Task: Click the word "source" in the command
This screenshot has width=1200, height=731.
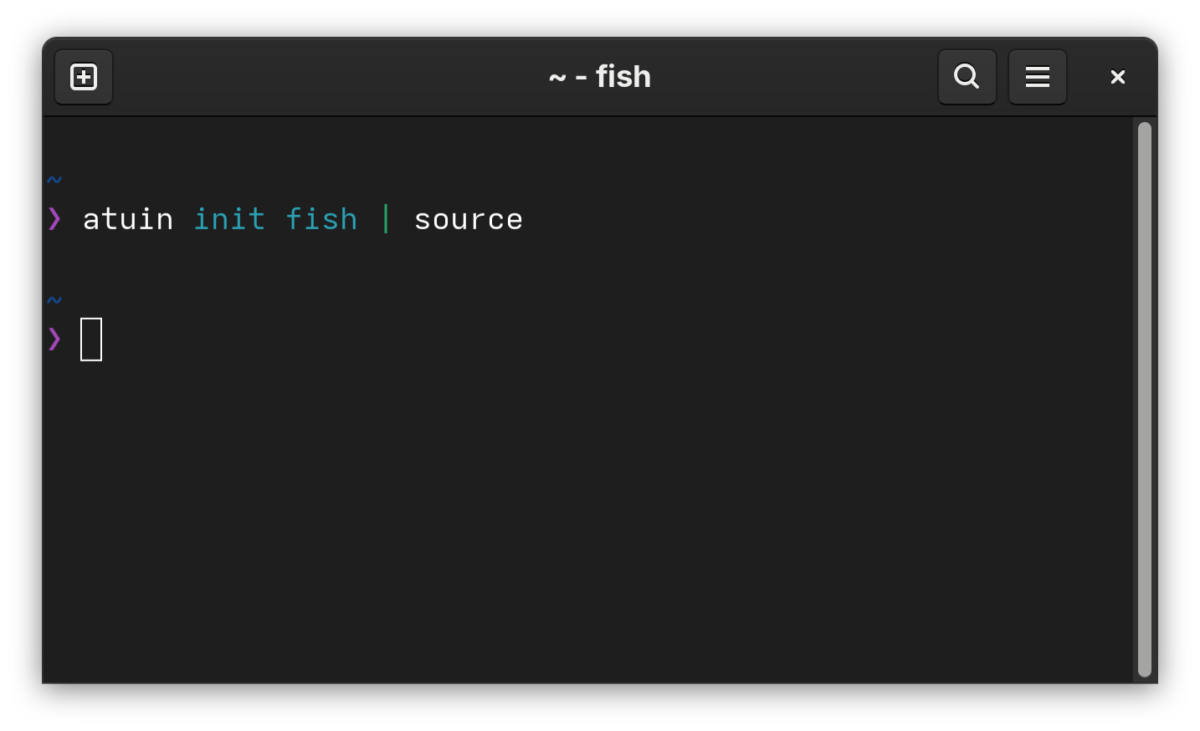Action: tap(468, 219)
